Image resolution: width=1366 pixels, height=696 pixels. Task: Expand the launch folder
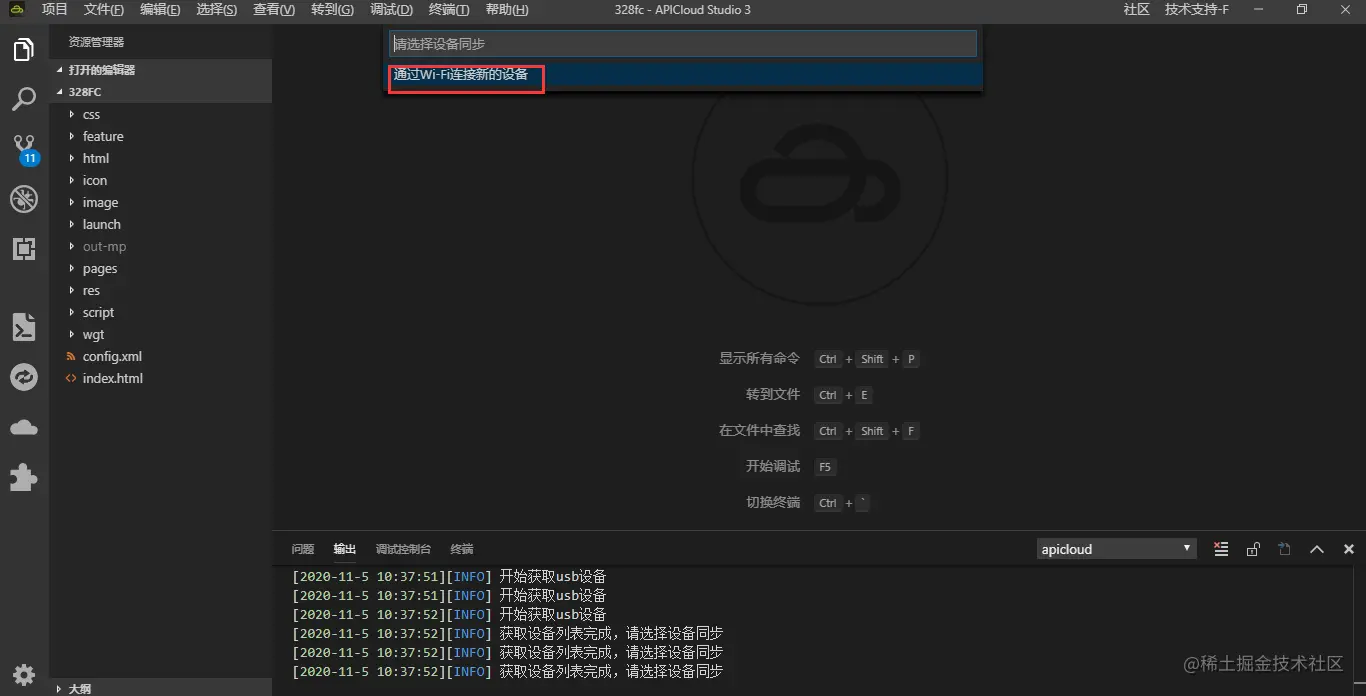160,224
